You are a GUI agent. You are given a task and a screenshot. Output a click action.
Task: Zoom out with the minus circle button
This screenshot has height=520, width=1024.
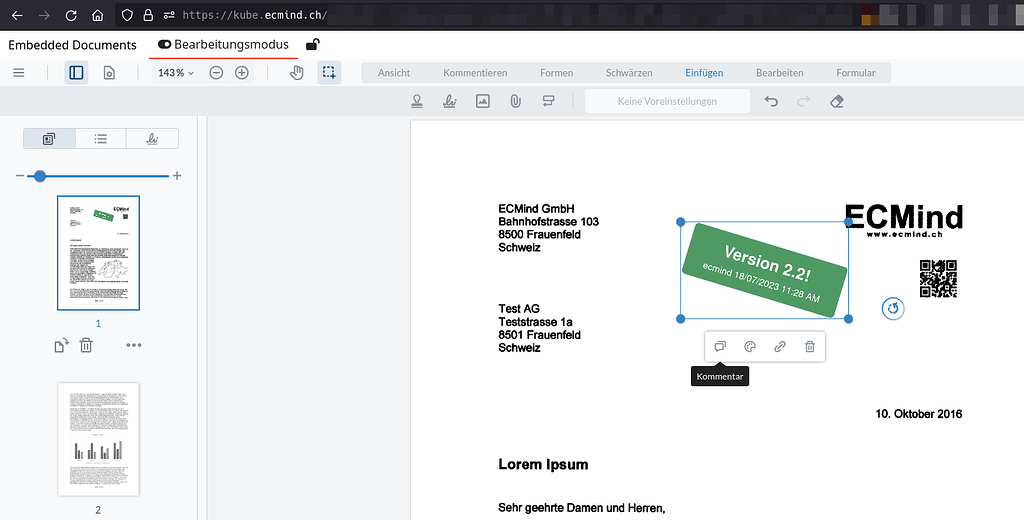click(x=216, y=73)
